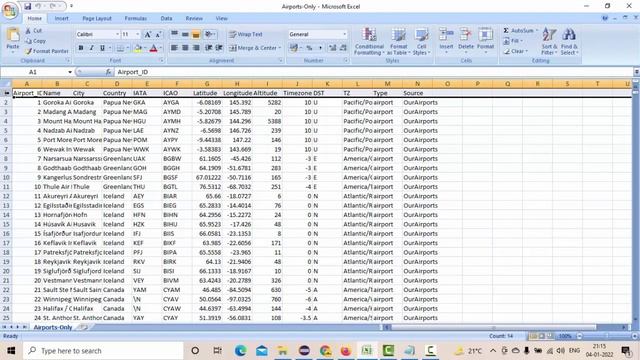Expand the Merge & Center dropdown arrow
Screen dimensions: 640x360
click(x=280, y=48)
